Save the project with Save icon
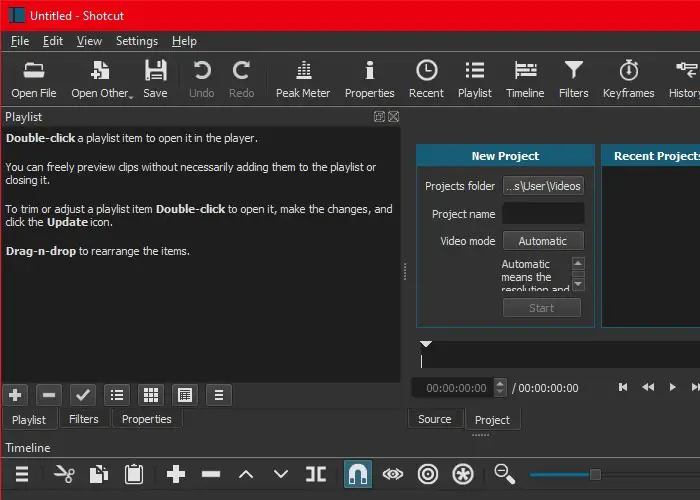Screen dimensions: 700x500 tap(155, 79)
